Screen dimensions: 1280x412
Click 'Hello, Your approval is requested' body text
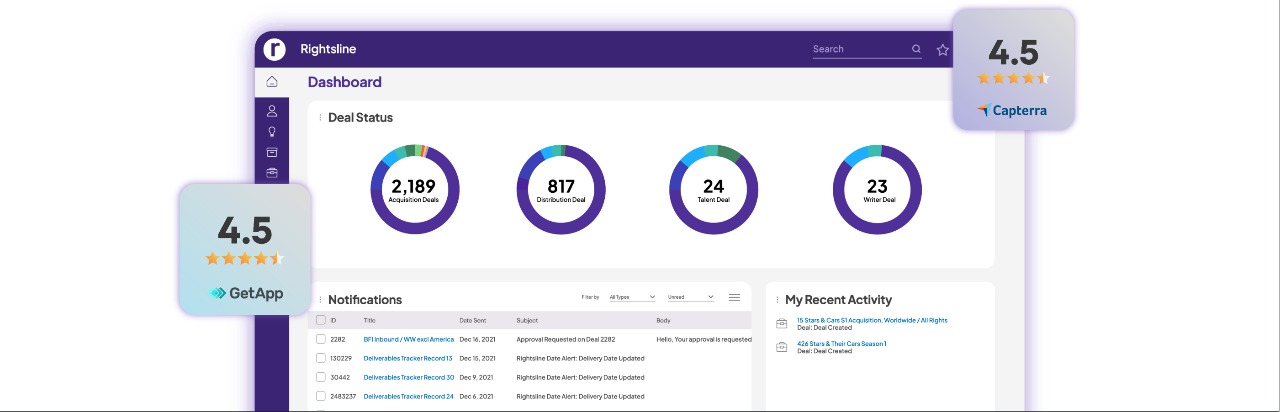[x=704, y=339]
